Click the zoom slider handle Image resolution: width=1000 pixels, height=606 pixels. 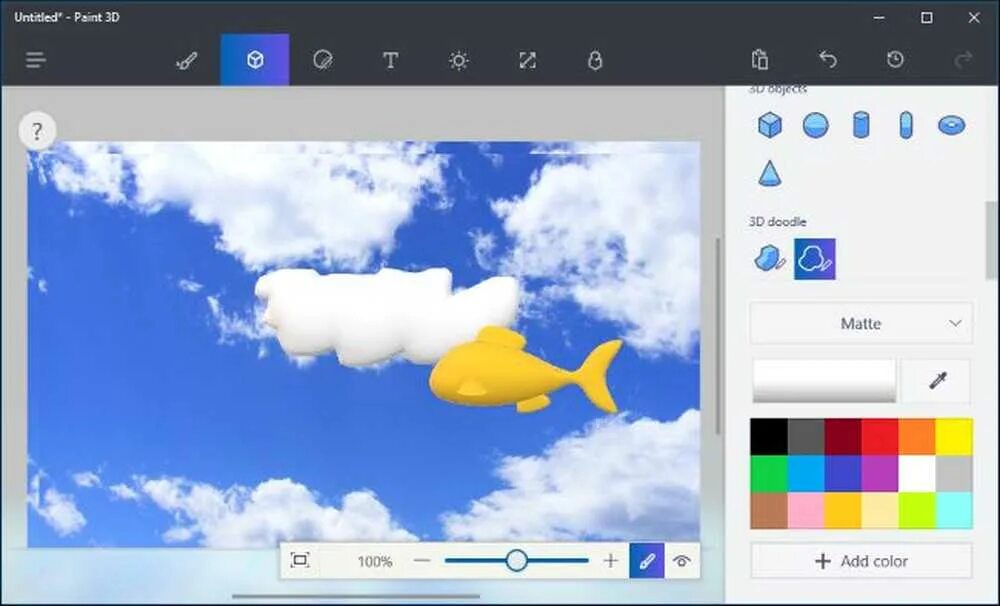(x=517, y=561)
